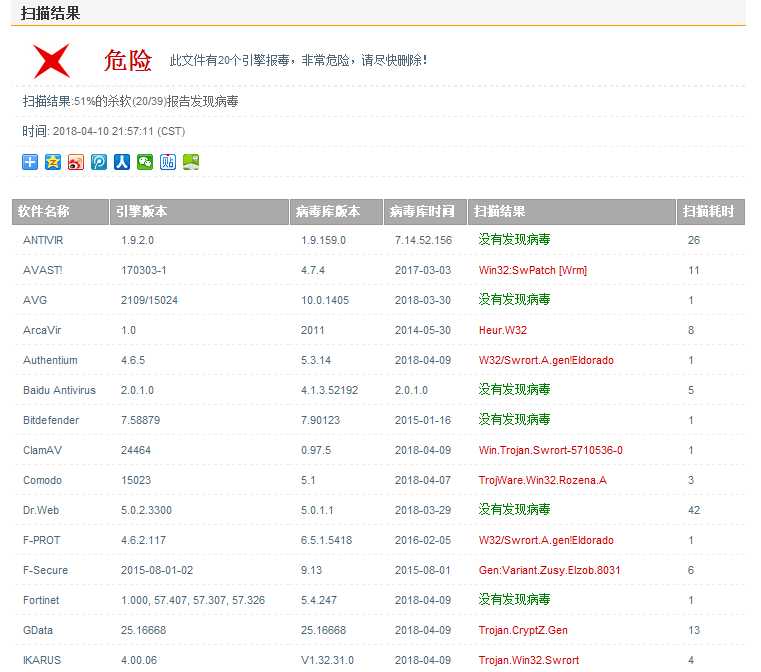
Task: Click the TrojWare.Win32.Rozena.A result
Action: [x=543, y=480]
